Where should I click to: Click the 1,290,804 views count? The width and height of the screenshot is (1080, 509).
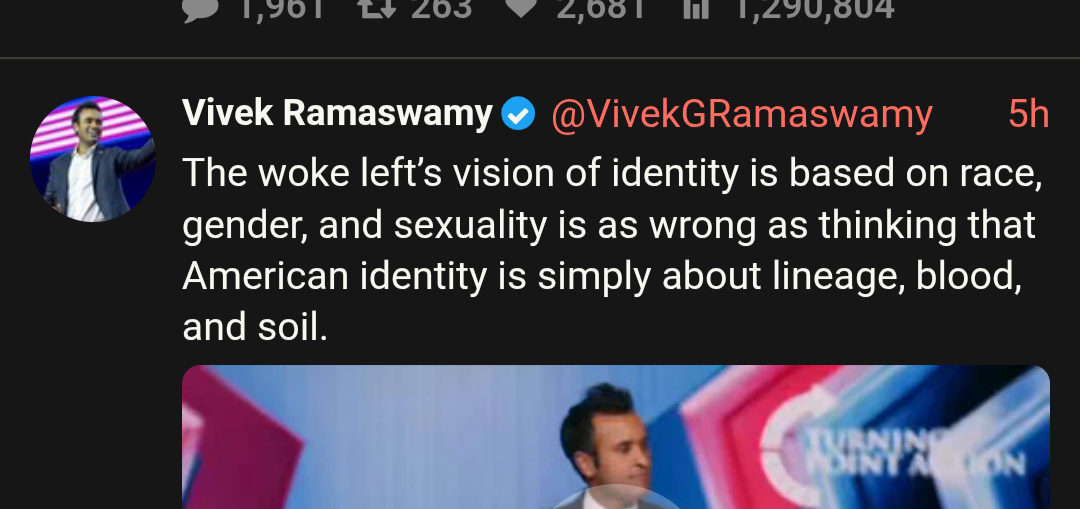[816, 9]
